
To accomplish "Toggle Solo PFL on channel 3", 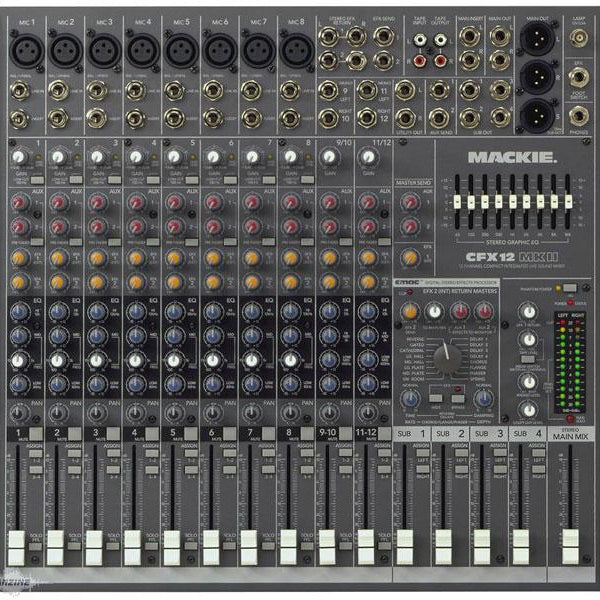I will 112,546.
